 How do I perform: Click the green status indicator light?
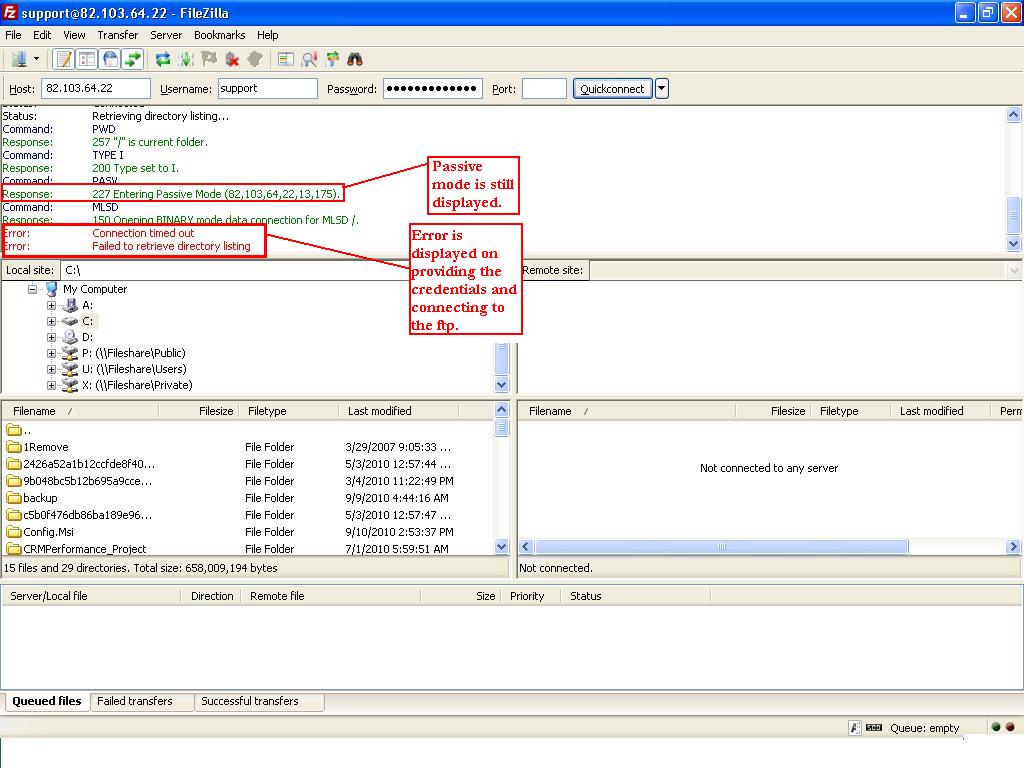click(996, 727)
